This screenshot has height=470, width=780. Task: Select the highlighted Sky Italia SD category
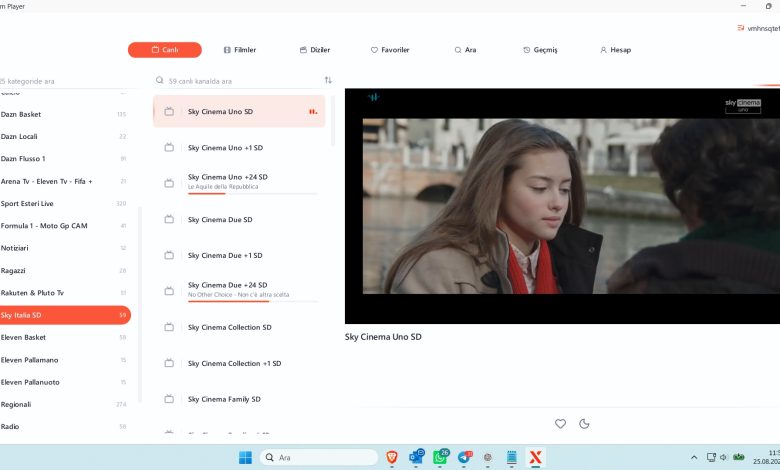[x=65, y=315]
